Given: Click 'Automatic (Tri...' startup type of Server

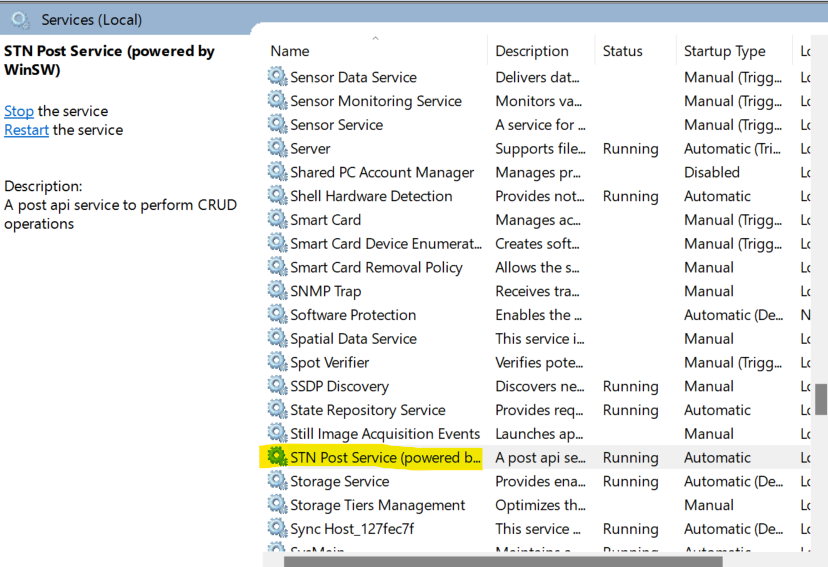Looking at the screenshot, I should (732, 149).
